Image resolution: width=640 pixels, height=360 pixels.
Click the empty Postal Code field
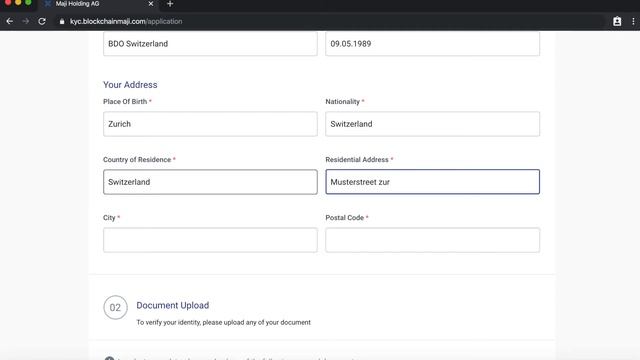coord(432,240)
